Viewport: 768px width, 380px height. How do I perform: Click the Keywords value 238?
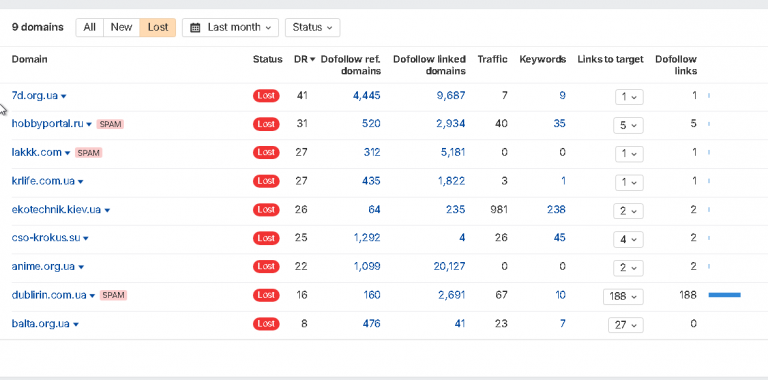pyautogui.click(x=556, y=210)
